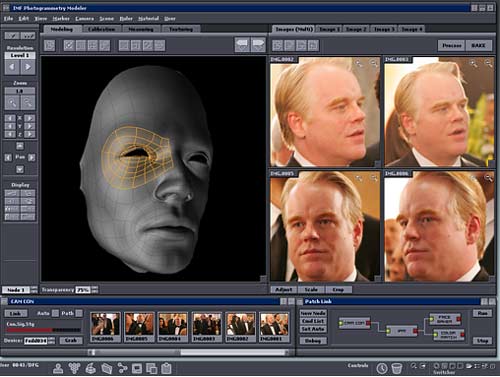This screenshot has height=377, width=500.
Task: Click the New Node button
Action: pyautogui.click(x=313, y=313)
